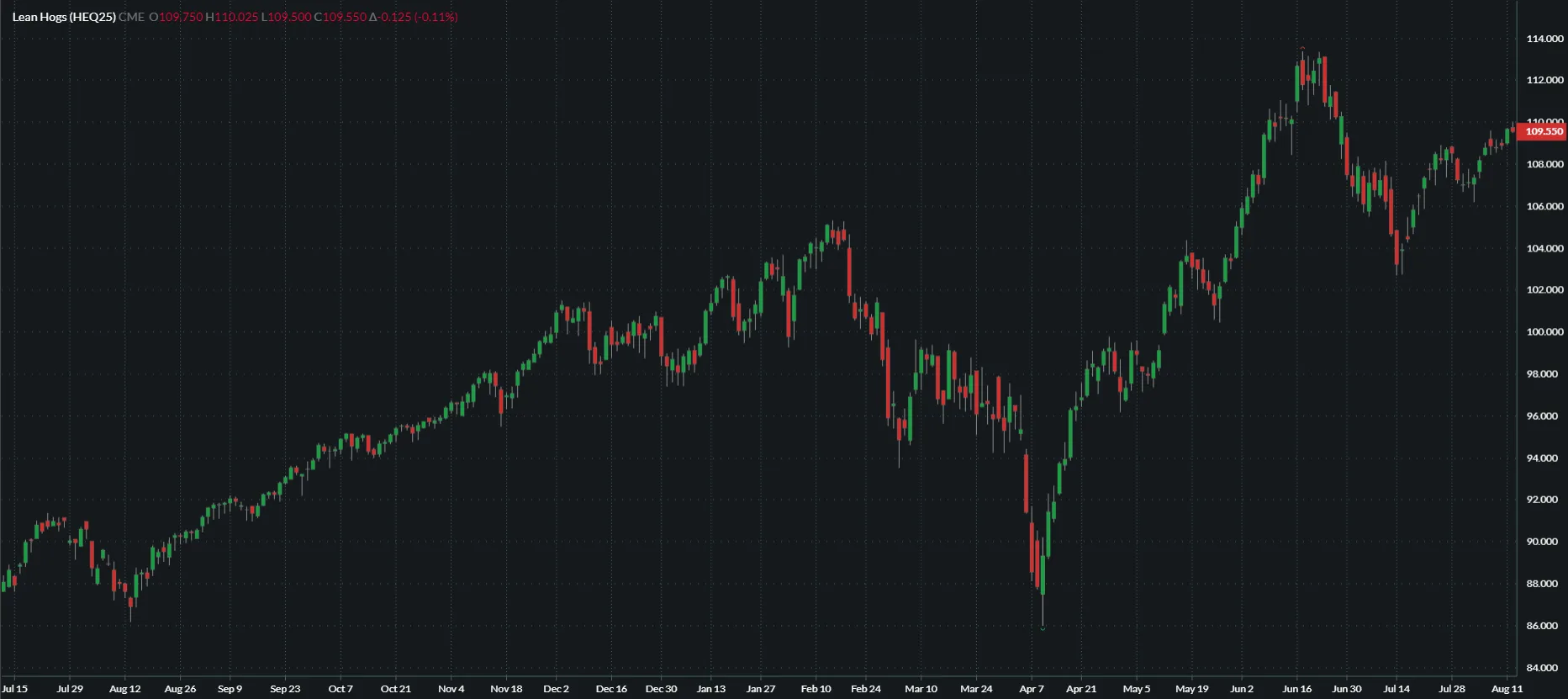Image resolution: width=1568 pixels, height=699 pixels.
Task: Click the close price value 109.550 in header
Action: click(x=344, y=17)
